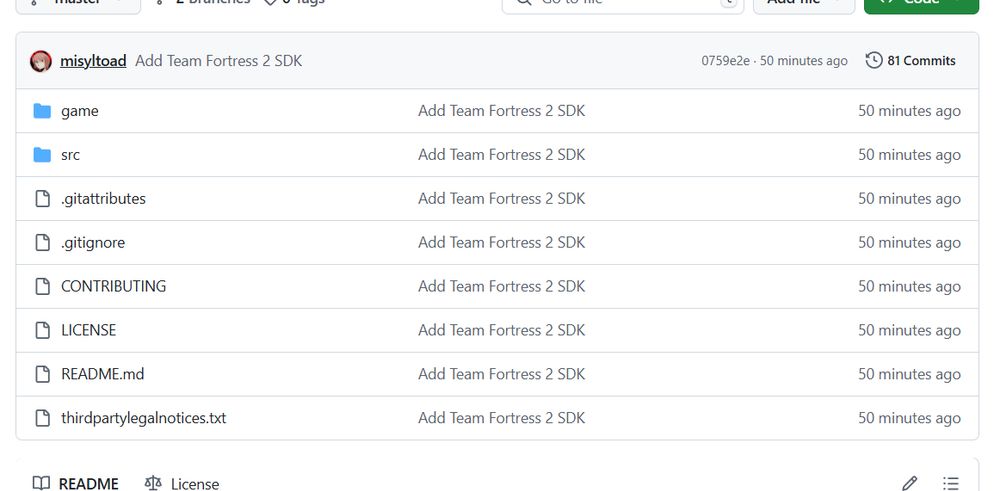Open latest commit message in header bar
Screen dimensions: 1000x491
point(219,61)
